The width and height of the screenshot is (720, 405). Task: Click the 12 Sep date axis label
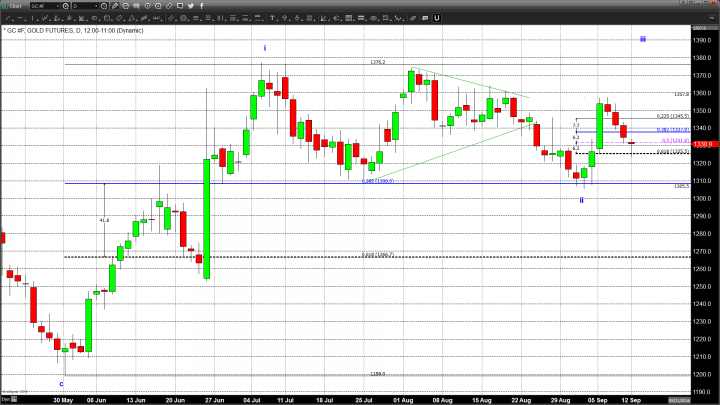(x=631, y=400)
